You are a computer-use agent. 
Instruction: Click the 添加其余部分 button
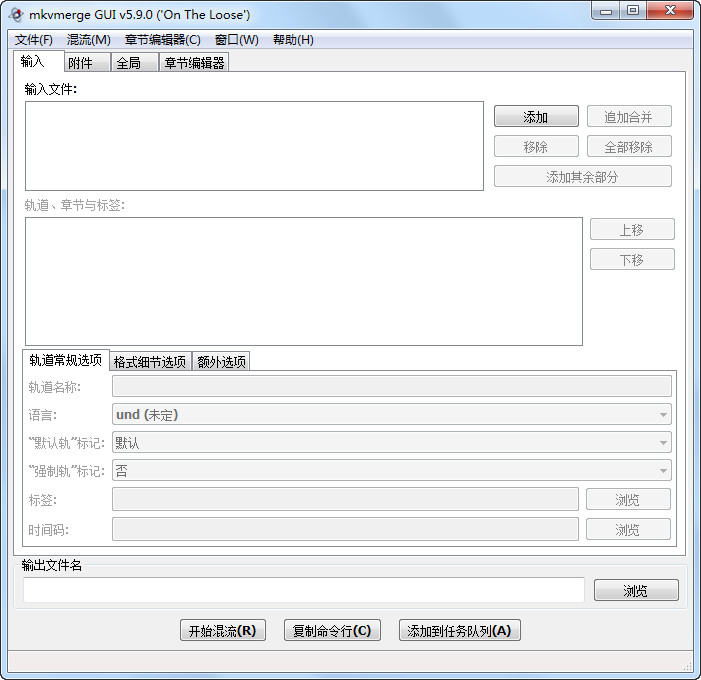pos(583,177)
